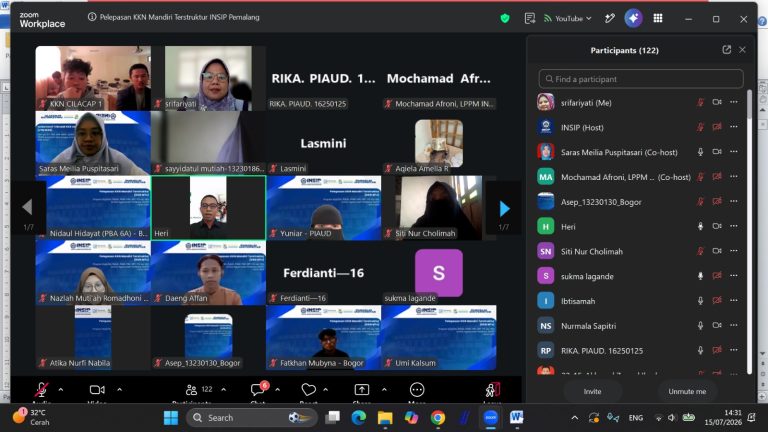Open the apps grid icon

(x=658, y=18)
